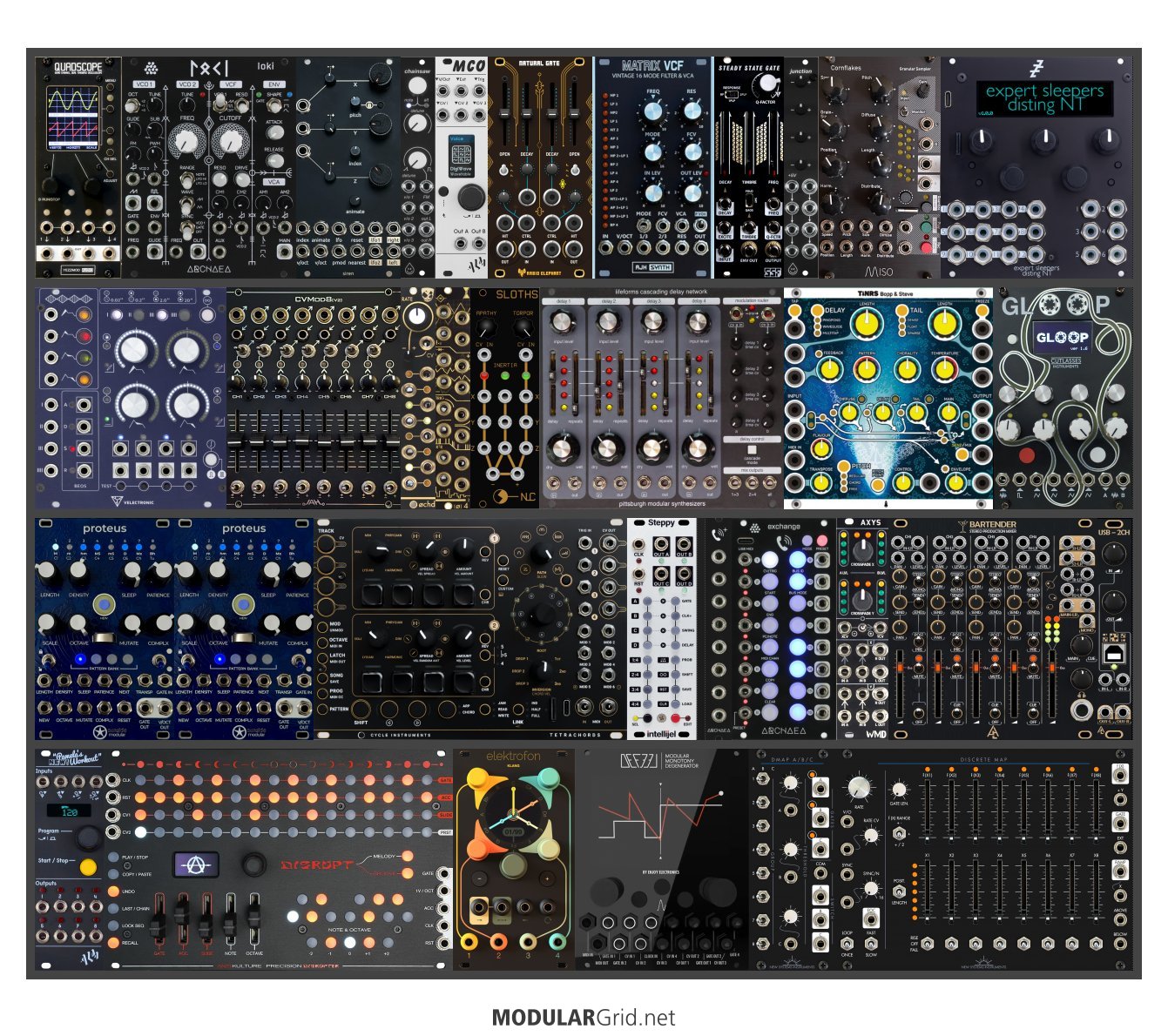Click the anarchy symbol display on Disrupt
The width and height of the screenshot is (1168, 1036).
click(x=195, y=864)
